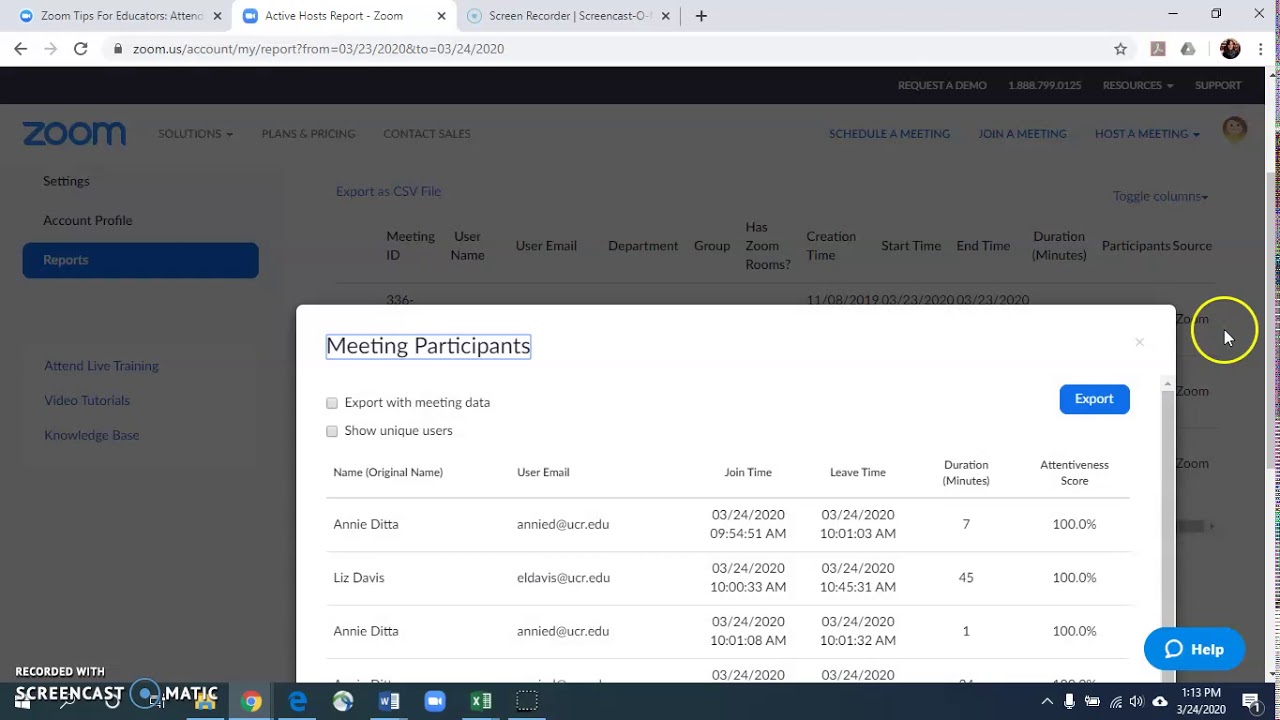This screenshot has height=720, width=1280.
Task: Open Knowledge Base link
Action: coord(92,436)
